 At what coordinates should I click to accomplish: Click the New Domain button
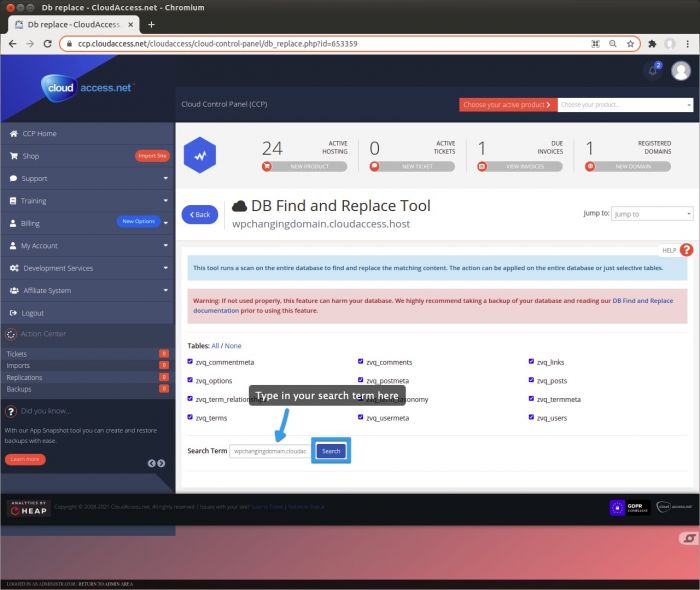628,166
